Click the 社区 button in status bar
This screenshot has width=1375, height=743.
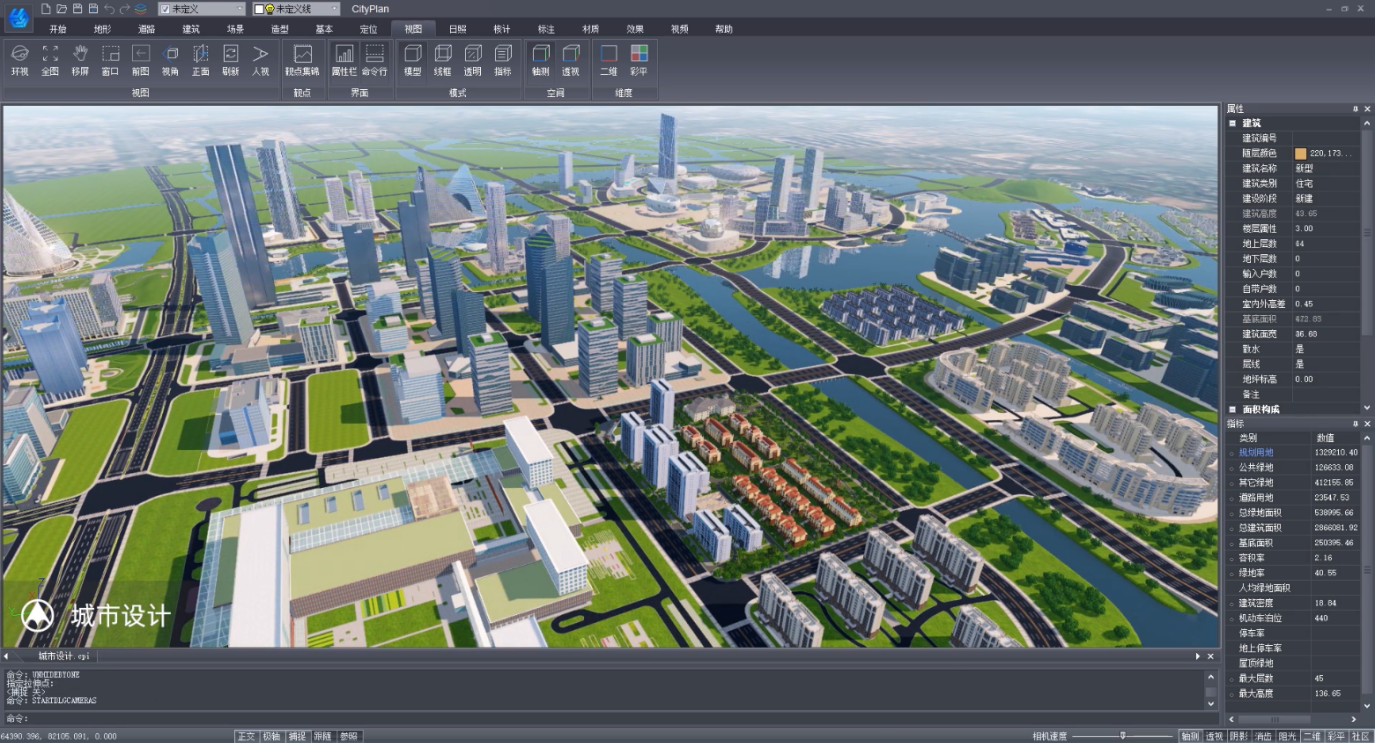(x=1360, y=736)
